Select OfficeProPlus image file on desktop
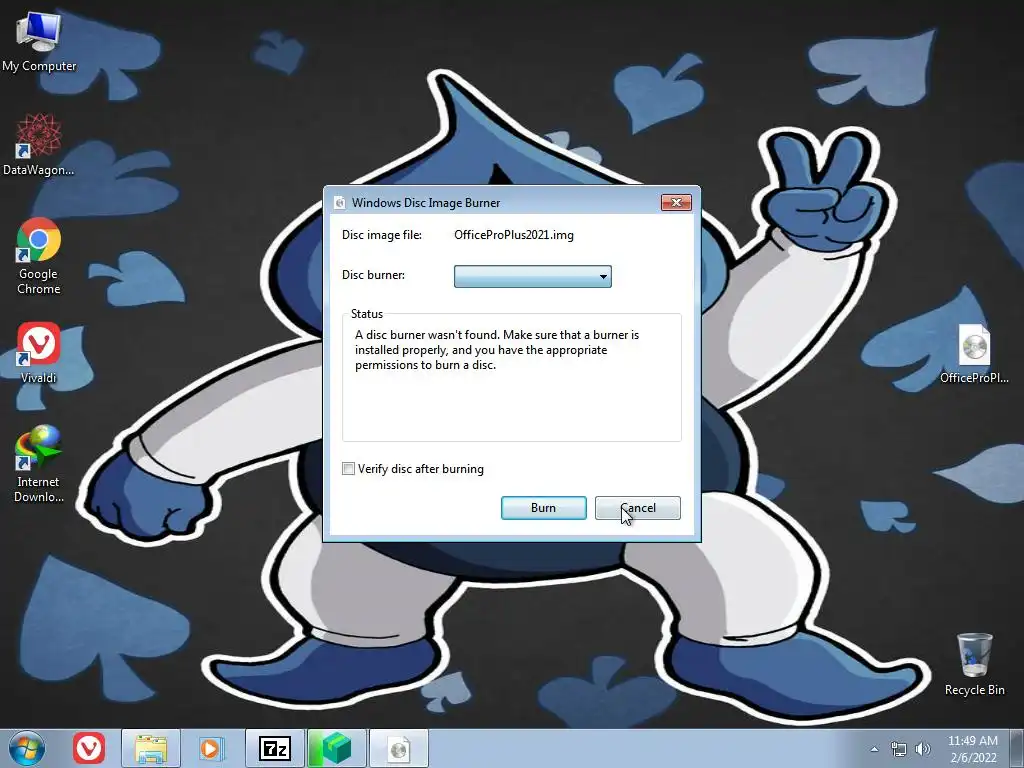The height and width of the screenshot is (768, 1024). tap(974, 354)
